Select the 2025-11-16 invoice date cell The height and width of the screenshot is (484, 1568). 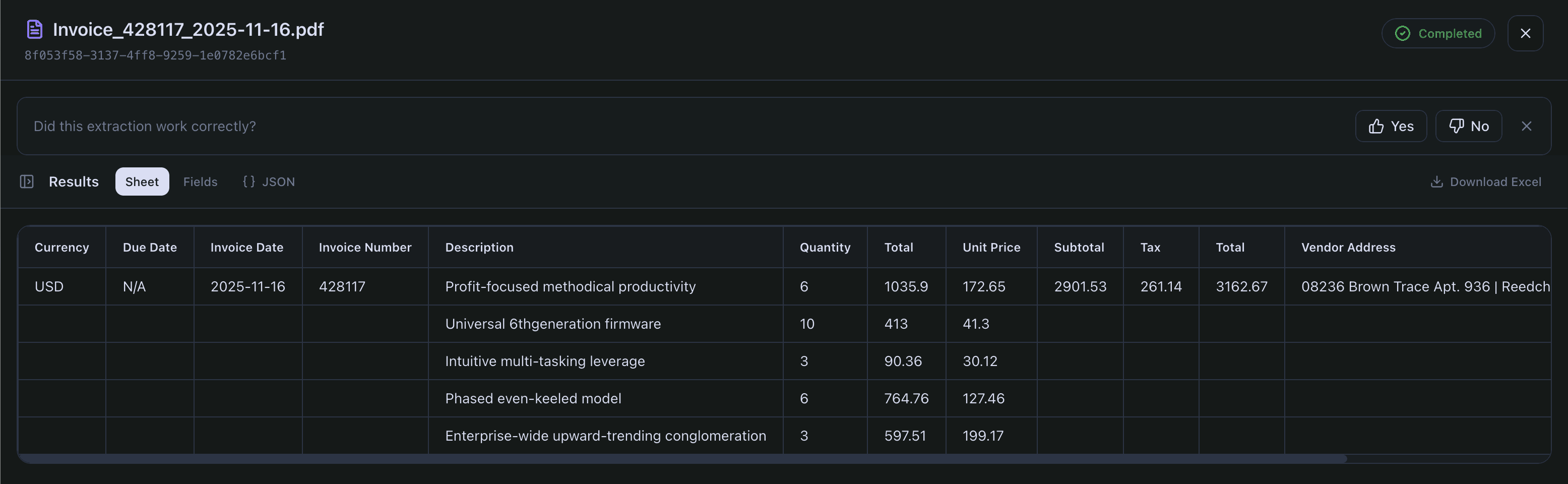point(248,286)
